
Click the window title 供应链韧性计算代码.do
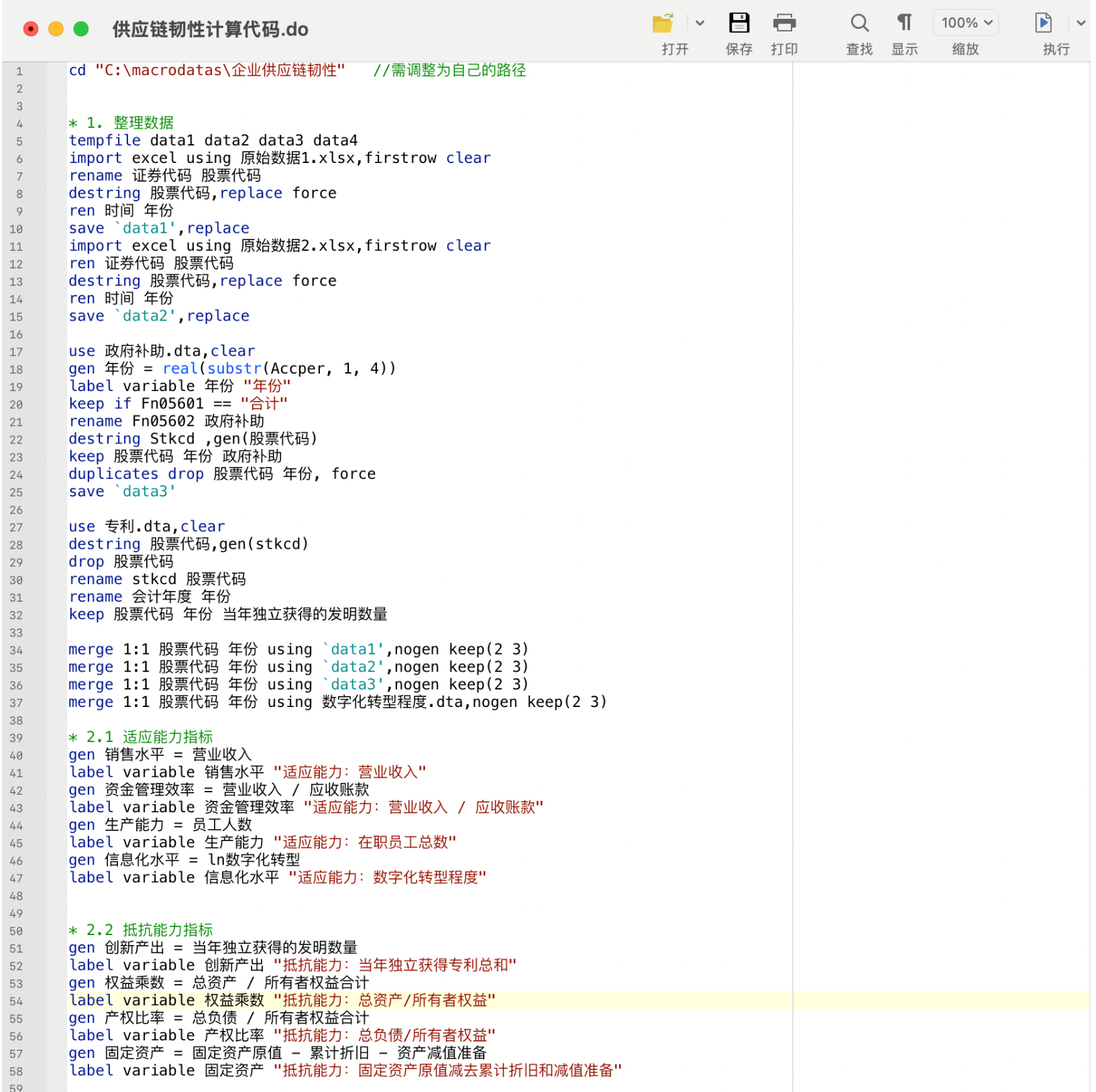[x=210, y=30]
